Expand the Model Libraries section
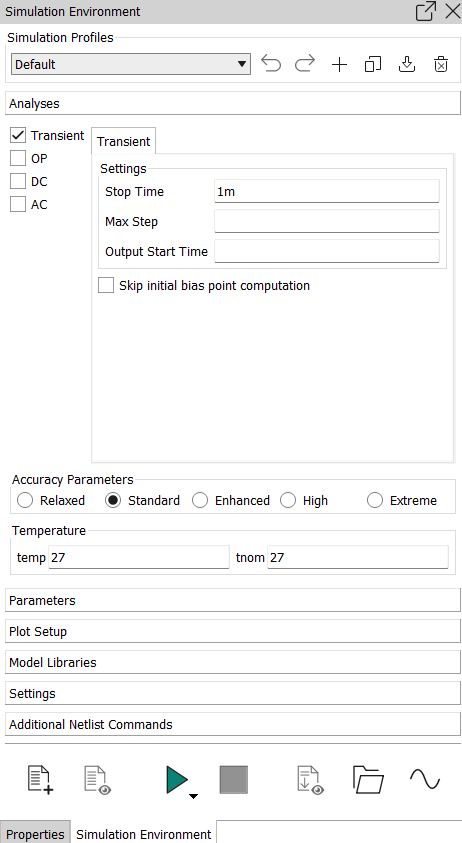The image size is (462, 843). (x=233, y=662)
